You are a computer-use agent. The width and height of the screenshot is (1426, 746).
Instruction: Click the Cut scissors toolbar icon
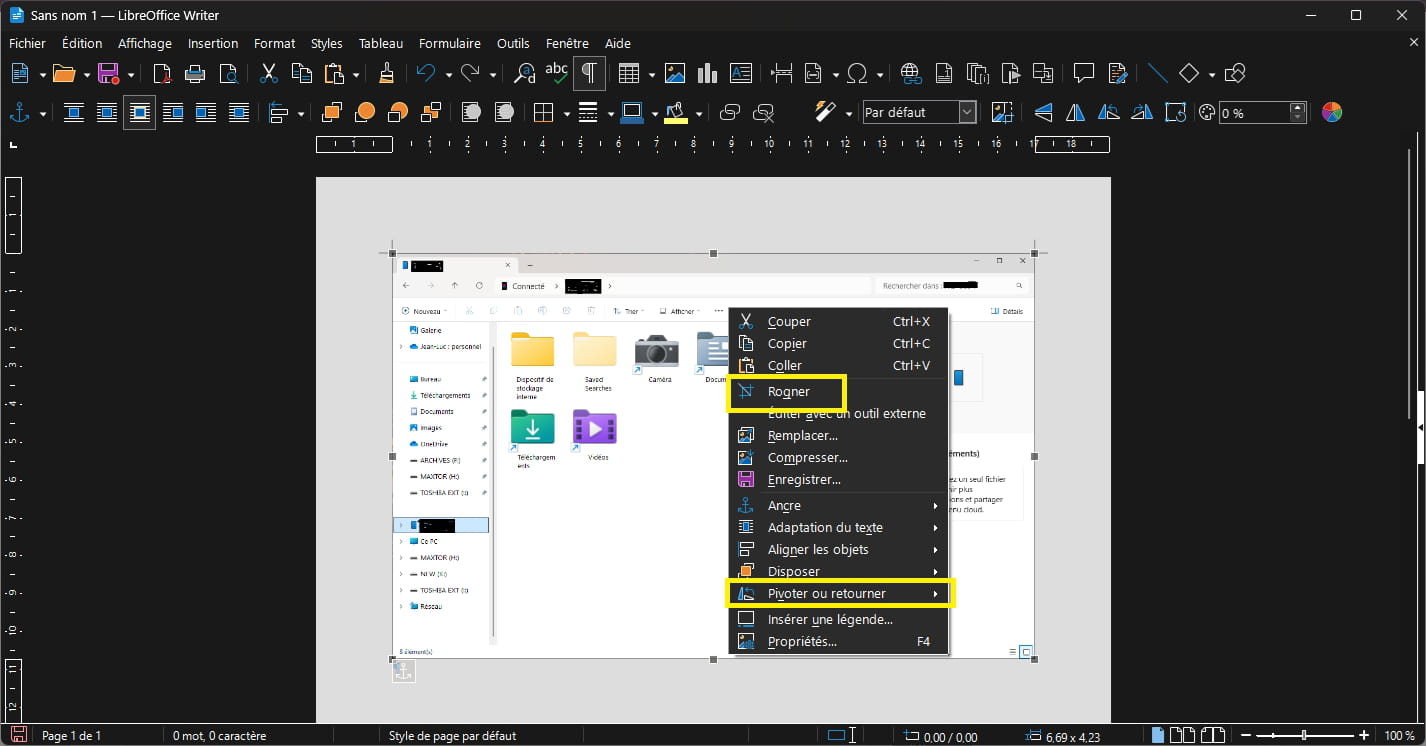269,73
